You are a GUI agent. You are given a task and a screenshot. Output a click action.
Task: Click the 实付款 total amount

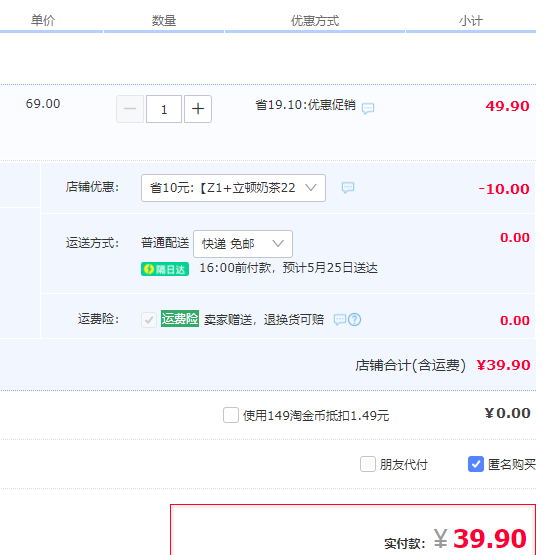480,539
